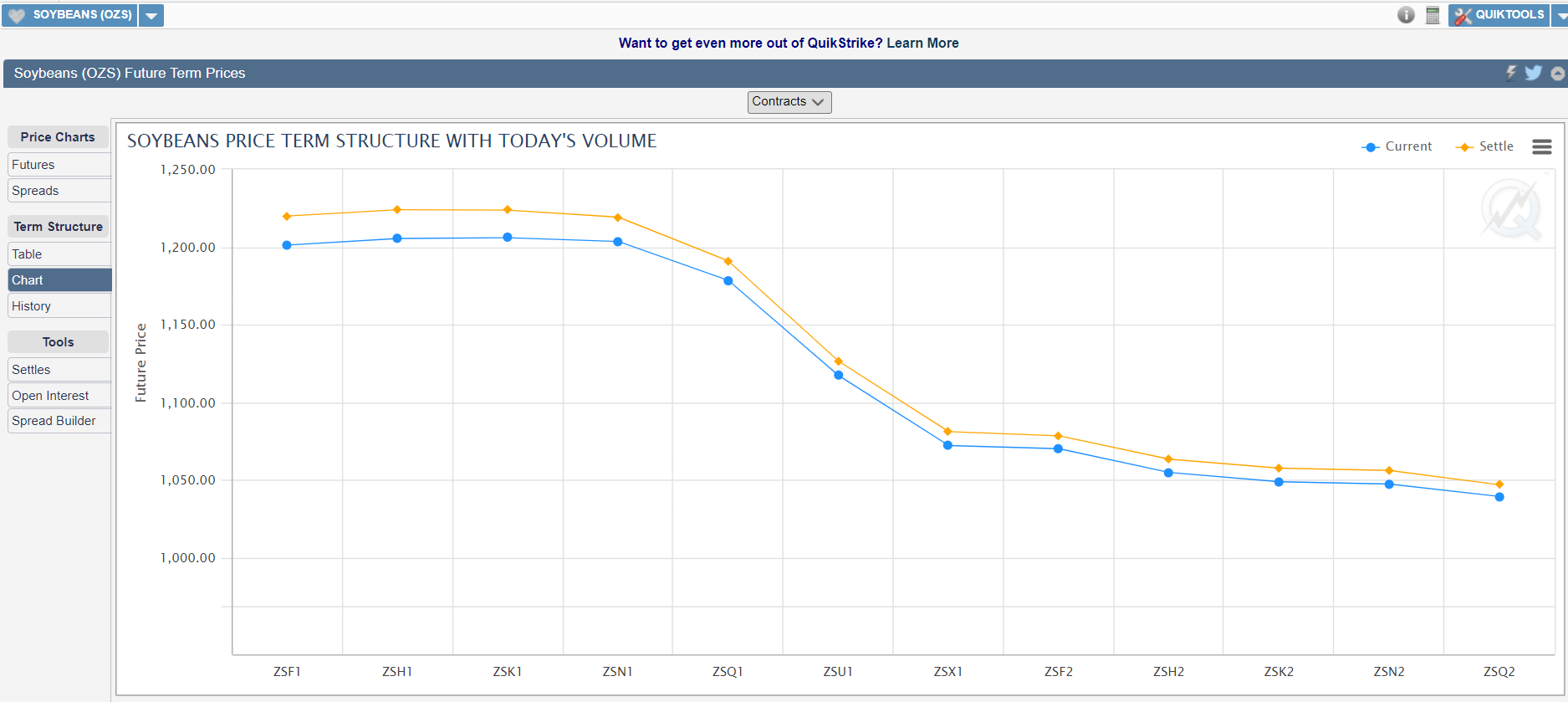Click the blue Current point for ZSF1
Viewport: 1568px width, 702px height.
point(287,245)
